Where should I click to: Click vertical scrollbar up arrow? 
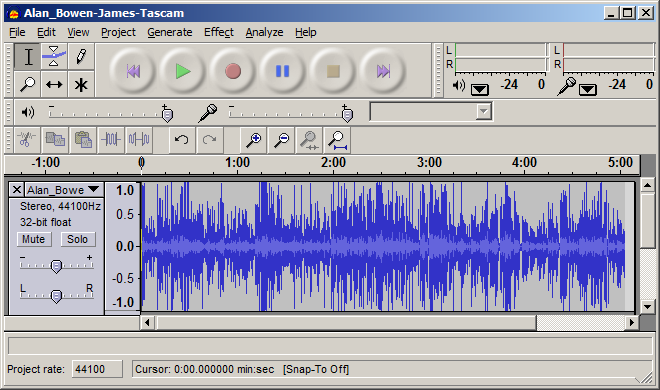pos(647,185)
